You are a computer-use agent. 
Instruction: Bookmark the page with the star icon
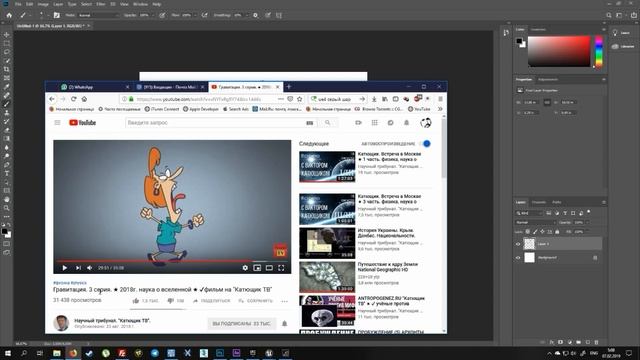[300, 99]
